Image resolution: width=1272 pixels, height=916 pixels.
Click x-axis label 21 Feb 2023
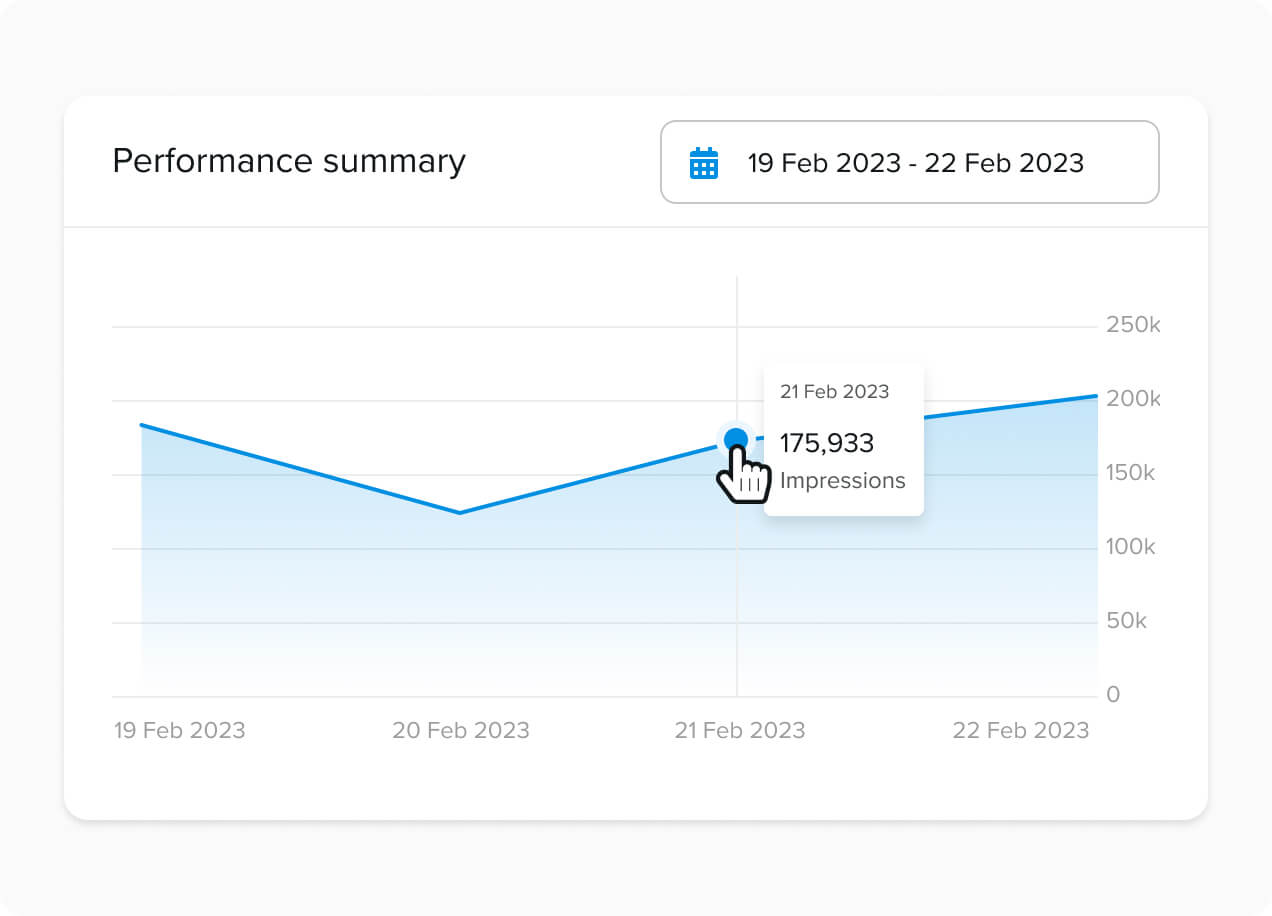pyautogui.click(x=739, y=730)
